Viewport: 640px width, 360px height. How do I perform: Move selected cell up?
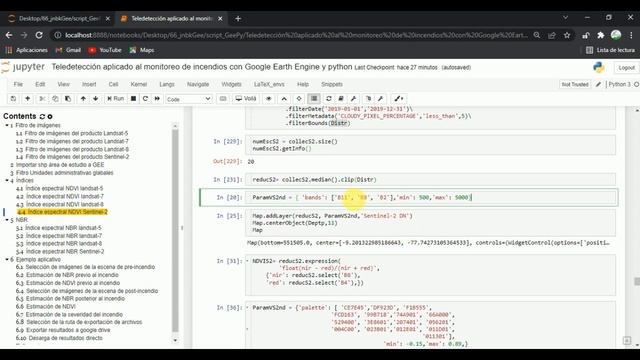(83, 99)
